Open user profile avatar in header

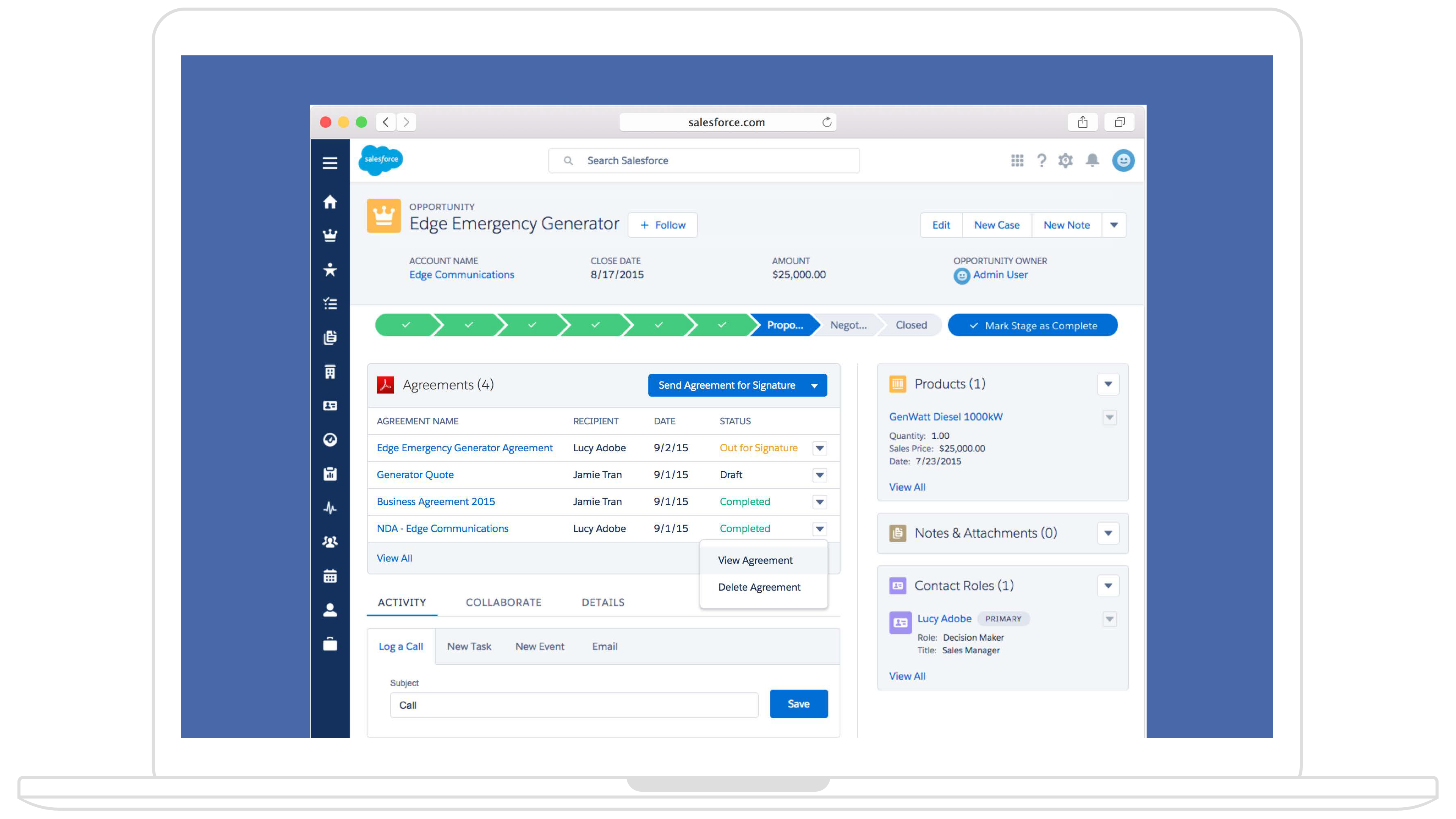pyautogui.click(x=1123, y=160)
